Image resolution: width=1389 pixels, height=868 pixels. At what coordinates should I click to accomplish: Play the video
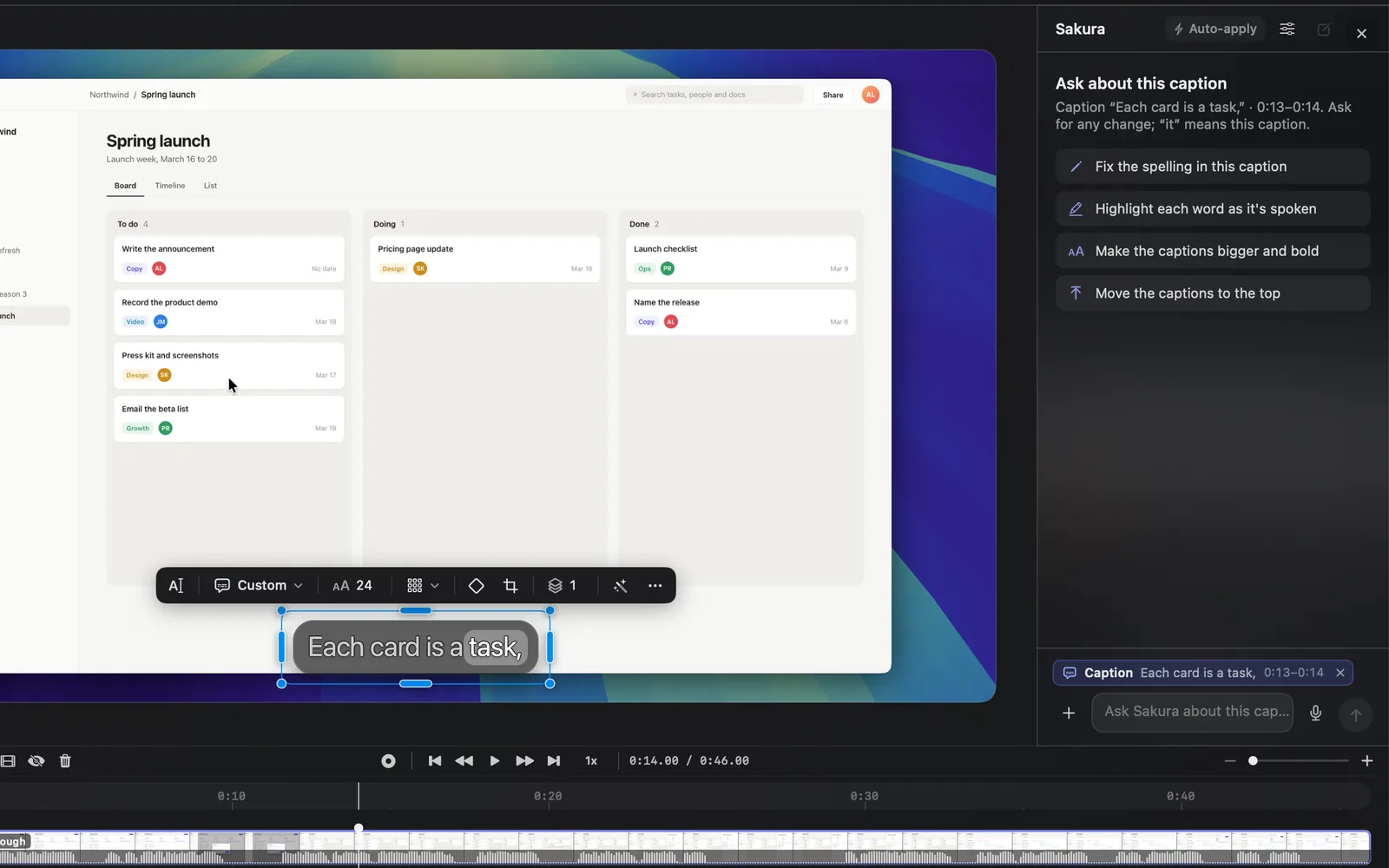494,761
